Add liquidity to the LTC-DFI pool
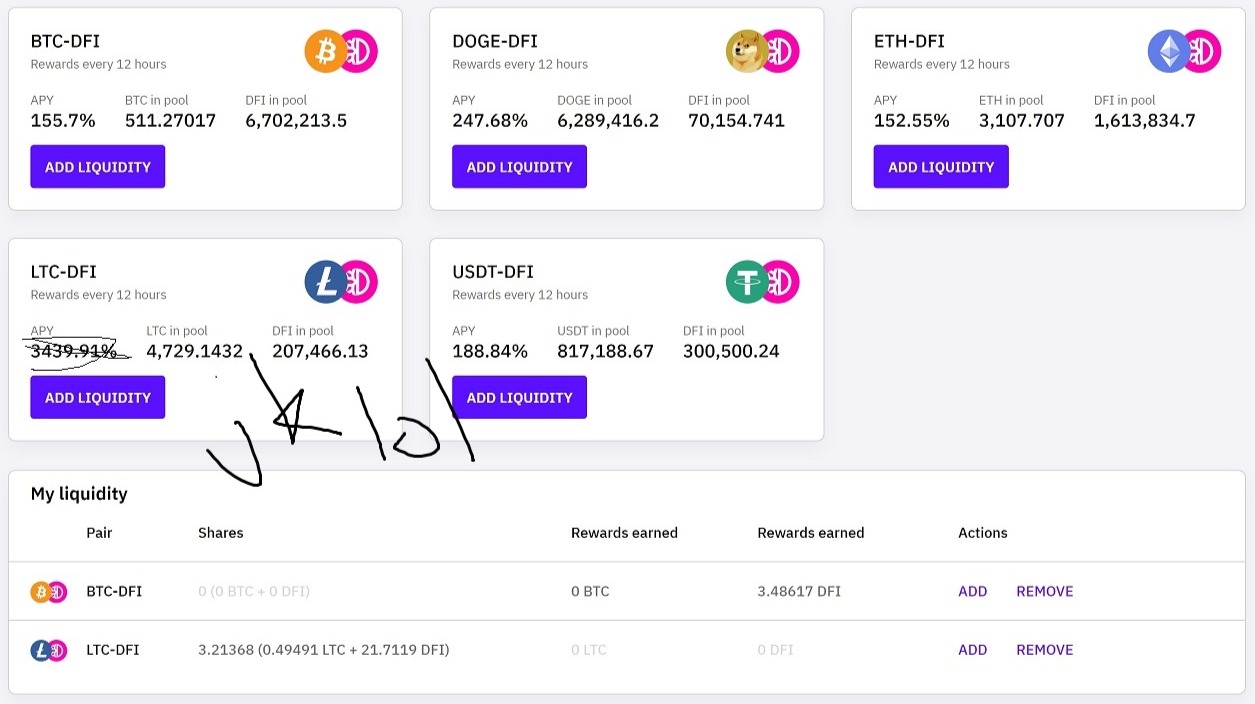Image resolution: width=1255 pixels, height=704 pixels. coord(98,398)
